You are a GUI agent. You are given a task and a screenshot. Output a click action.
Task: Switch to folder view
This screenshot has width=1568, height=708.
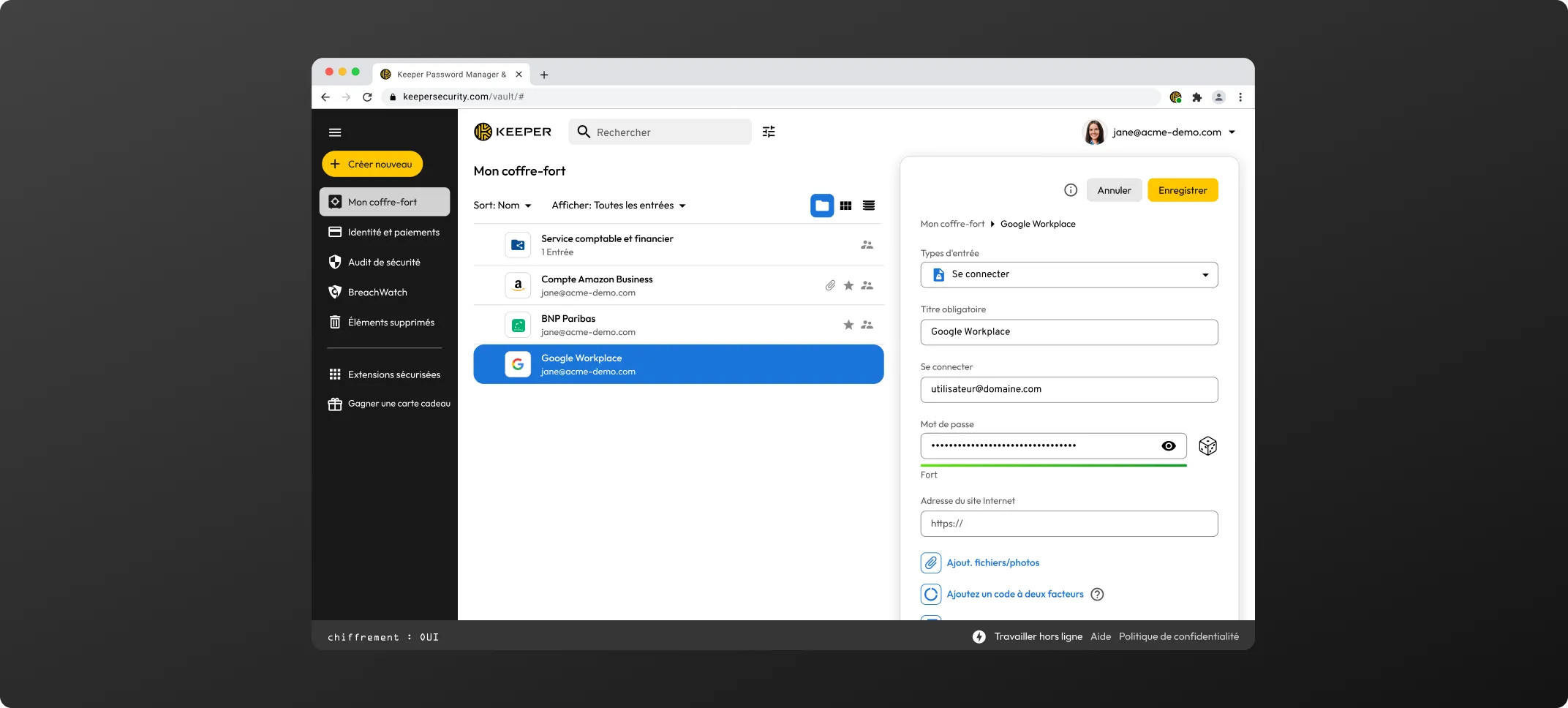pyautogui.click(x=822, y=206)
